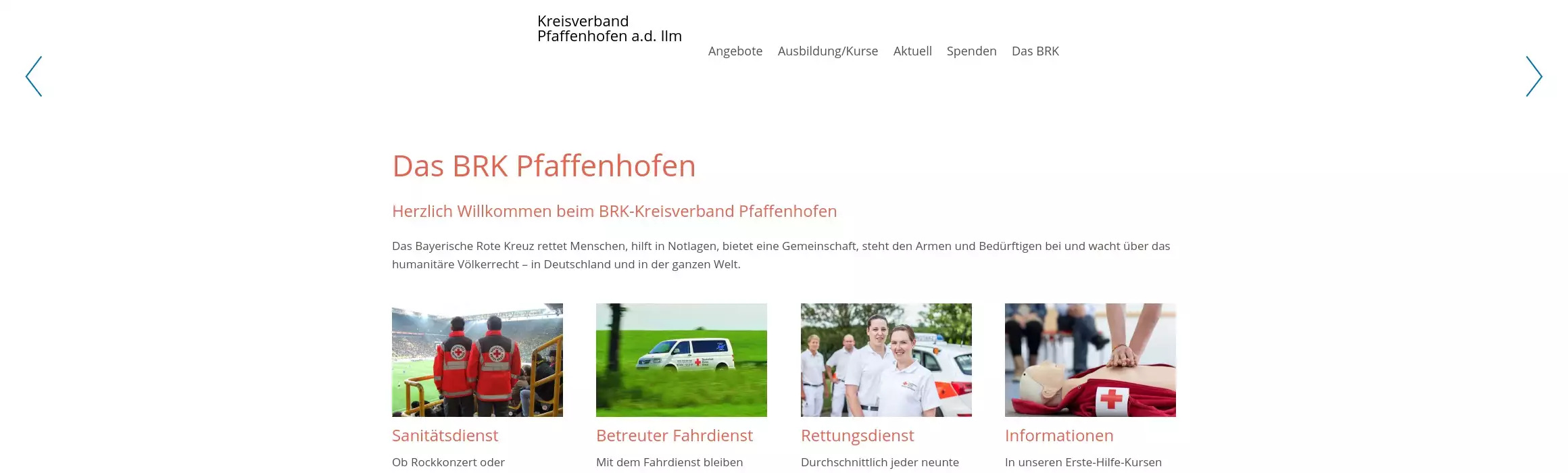The height and width of the screenshot is (473, 1568).
Task: Open the Ausbildung/Kurse menu
Action: pyautogui.click(x=827, y=51)
